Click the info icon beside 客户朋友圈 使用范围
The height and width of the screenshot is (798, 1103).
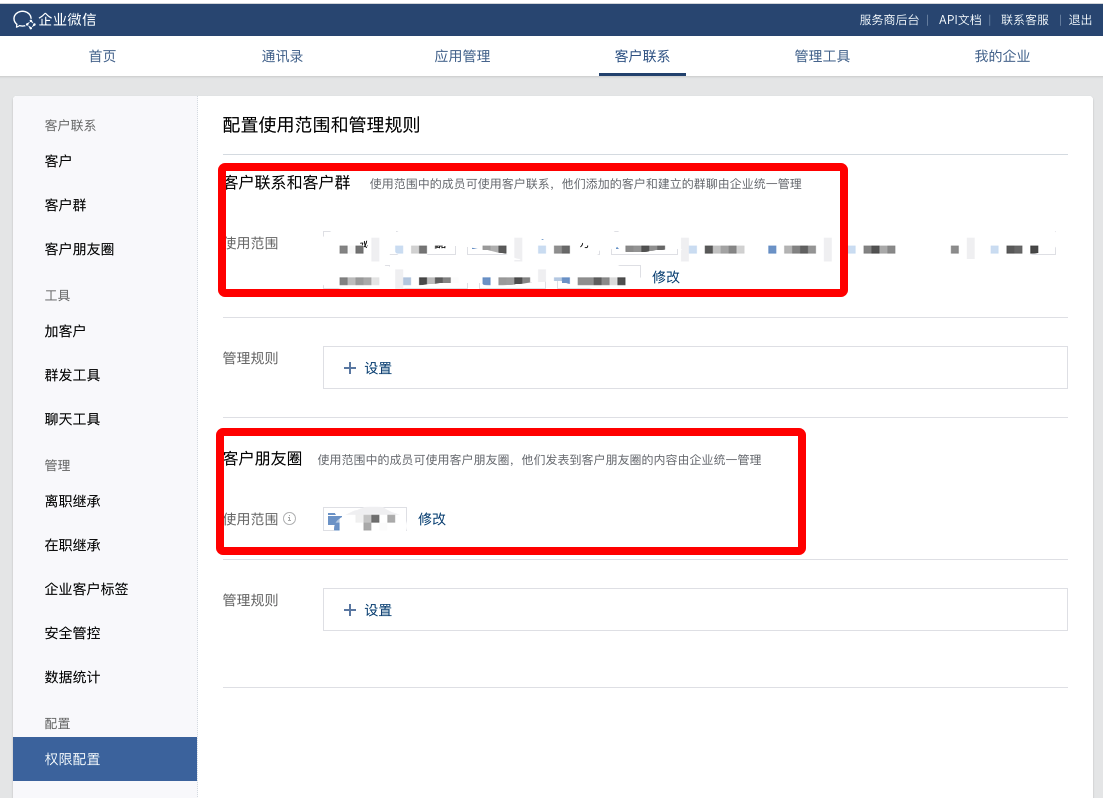point(290,519)
